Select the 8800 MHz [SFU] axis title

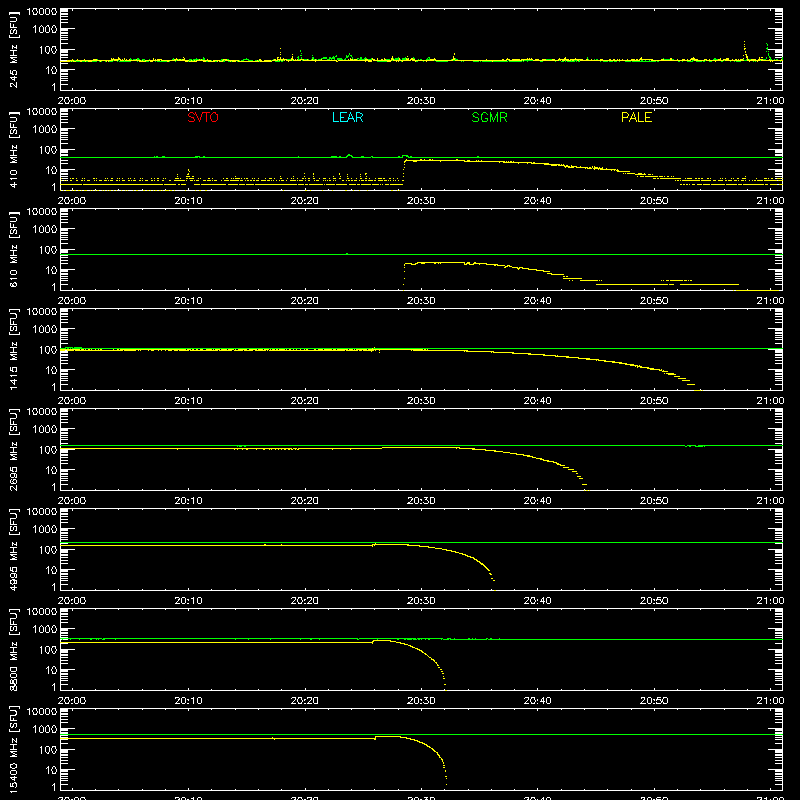14,649
